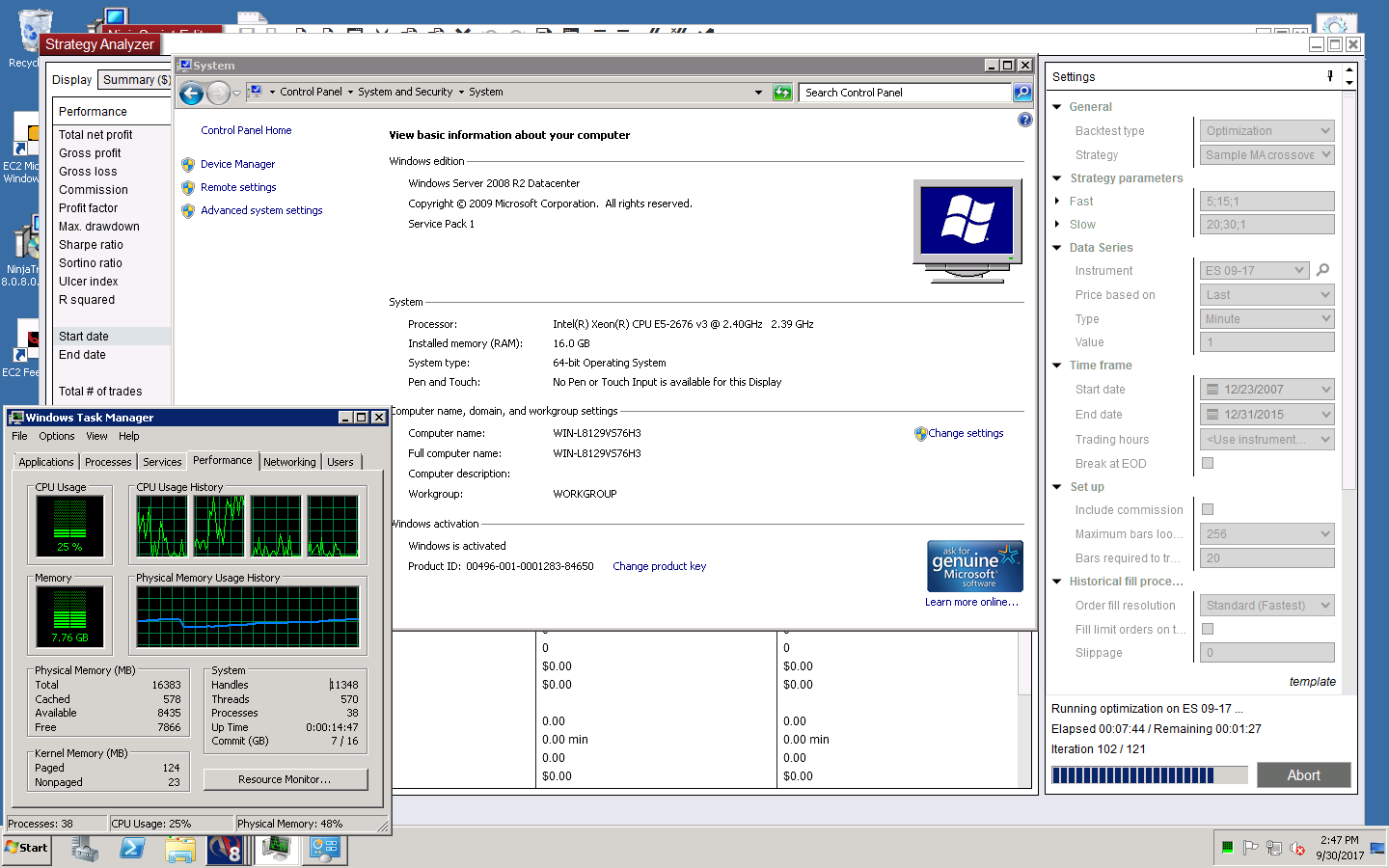Open the Options menu in Task Manager
The height and width of the screenshot is (868, 1389).
pos(57,436)
